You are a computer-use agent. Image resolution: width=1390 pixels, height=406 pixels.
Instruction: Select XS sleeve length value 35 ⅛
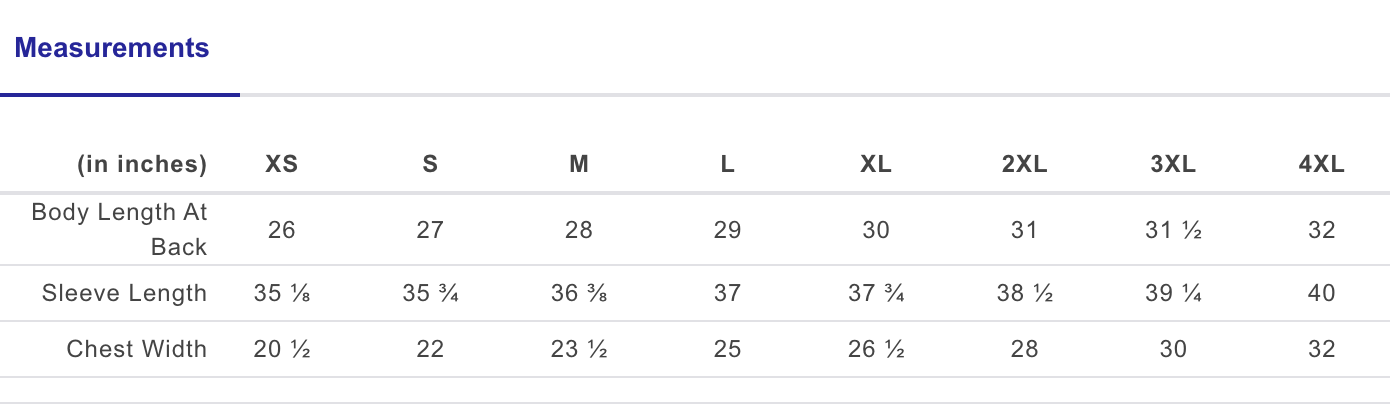[282, 293]
